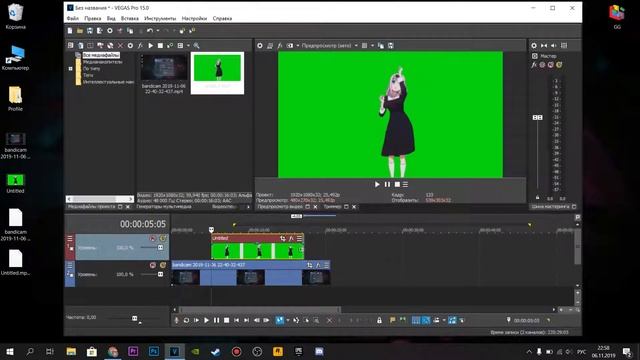Image resolution: width=640 pixels, height=360 pixels.
Task: Open Event FX on Untitled event
Action: coord(291,238)
